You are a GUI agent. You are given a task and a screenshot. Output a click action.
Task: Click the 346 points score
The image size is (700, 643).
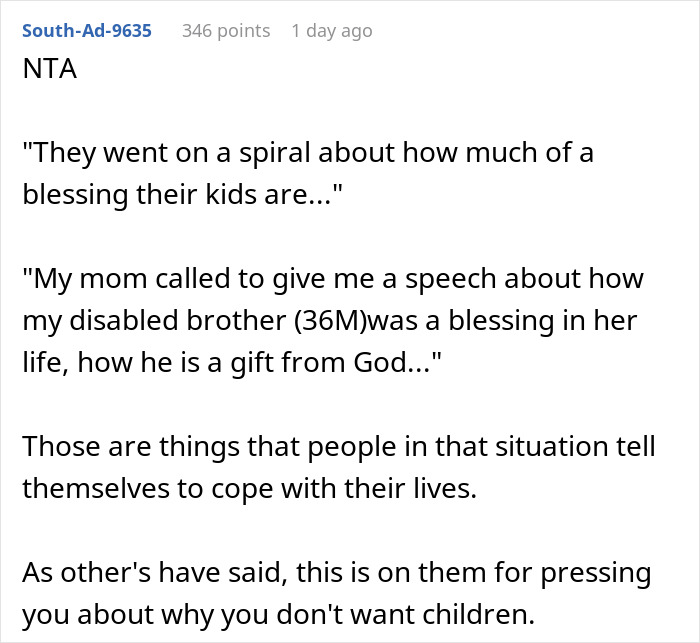pyautogui.click(x=226, y=31)
